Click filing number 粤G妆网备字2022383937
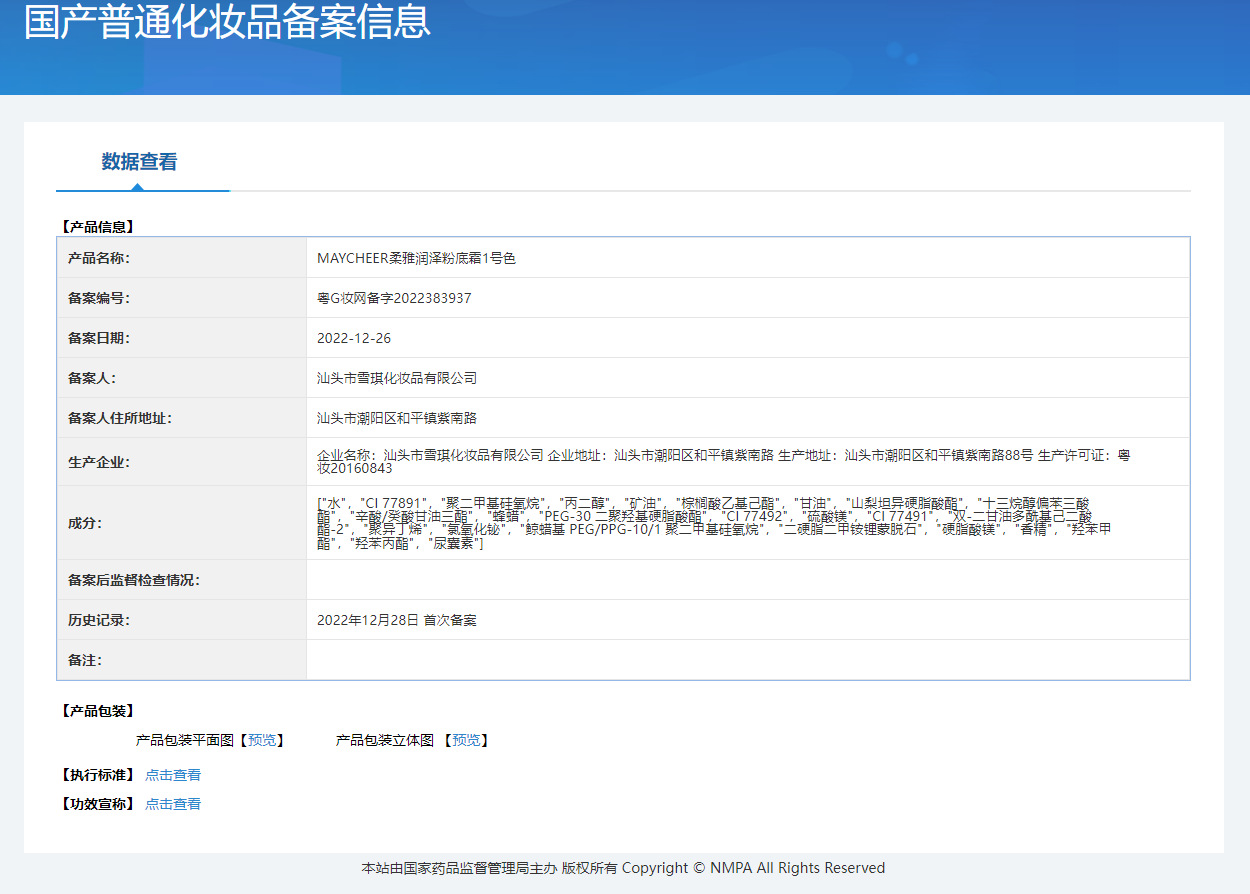Screen dimensions: 1250x894 coord(394,298)
